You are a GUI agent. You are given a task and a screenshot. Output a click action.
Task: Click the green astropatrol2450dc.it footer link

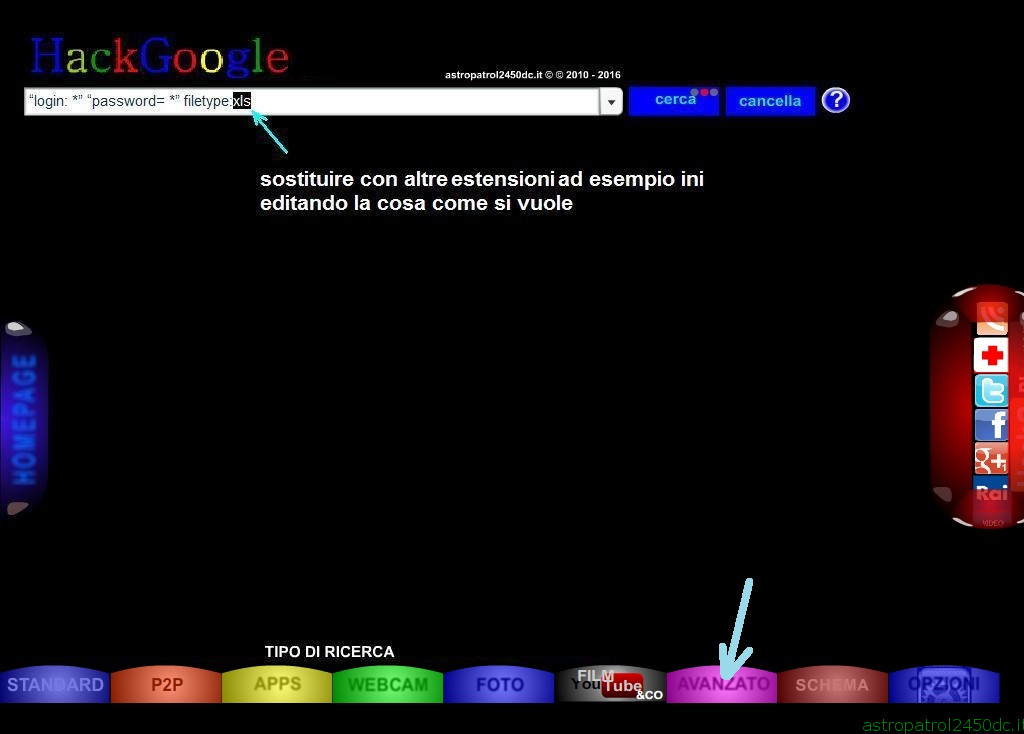(x=942, y=725)
